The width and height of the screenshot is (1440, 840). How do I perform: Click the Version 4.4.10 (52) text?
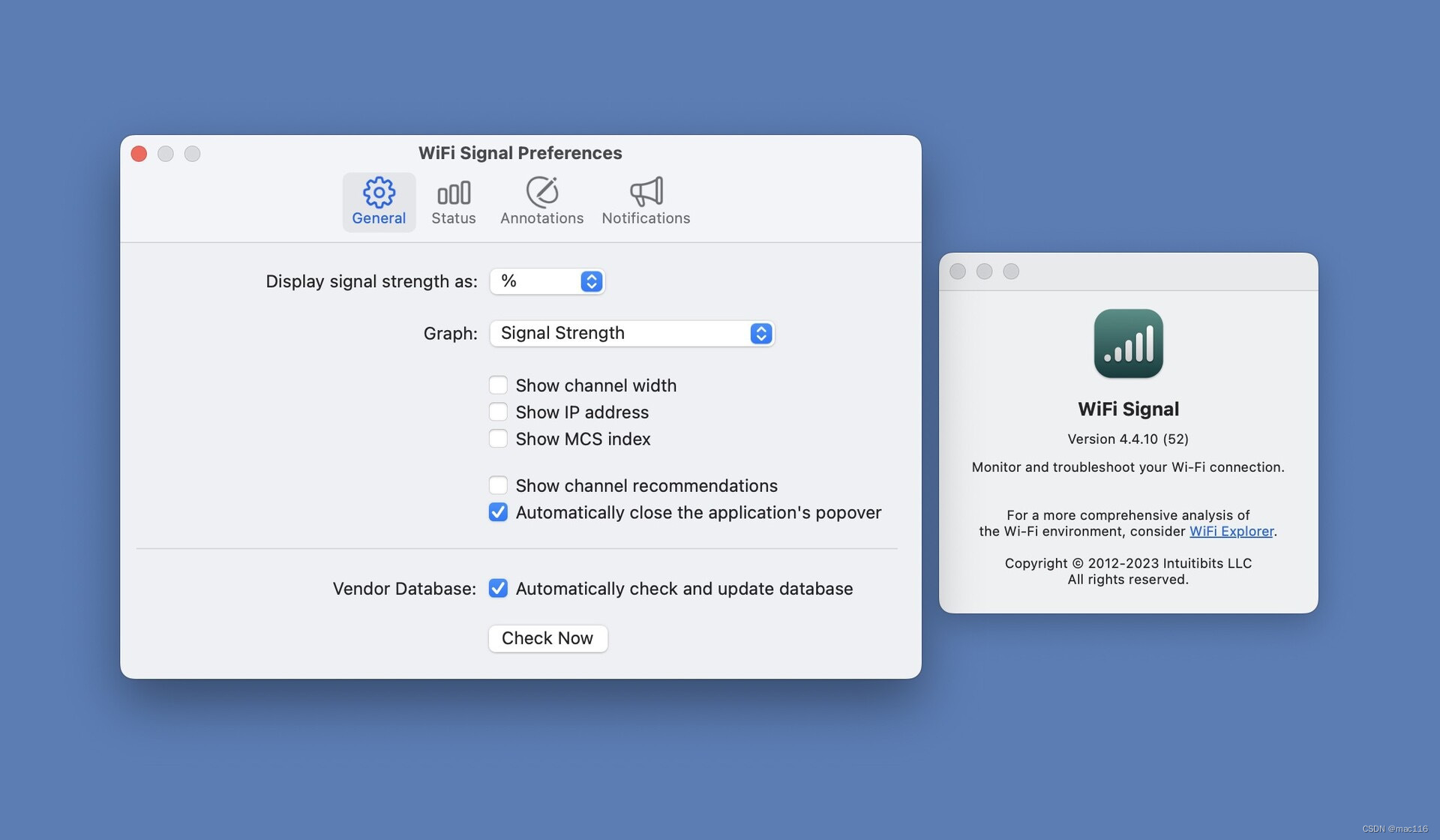click(1128, 439)
